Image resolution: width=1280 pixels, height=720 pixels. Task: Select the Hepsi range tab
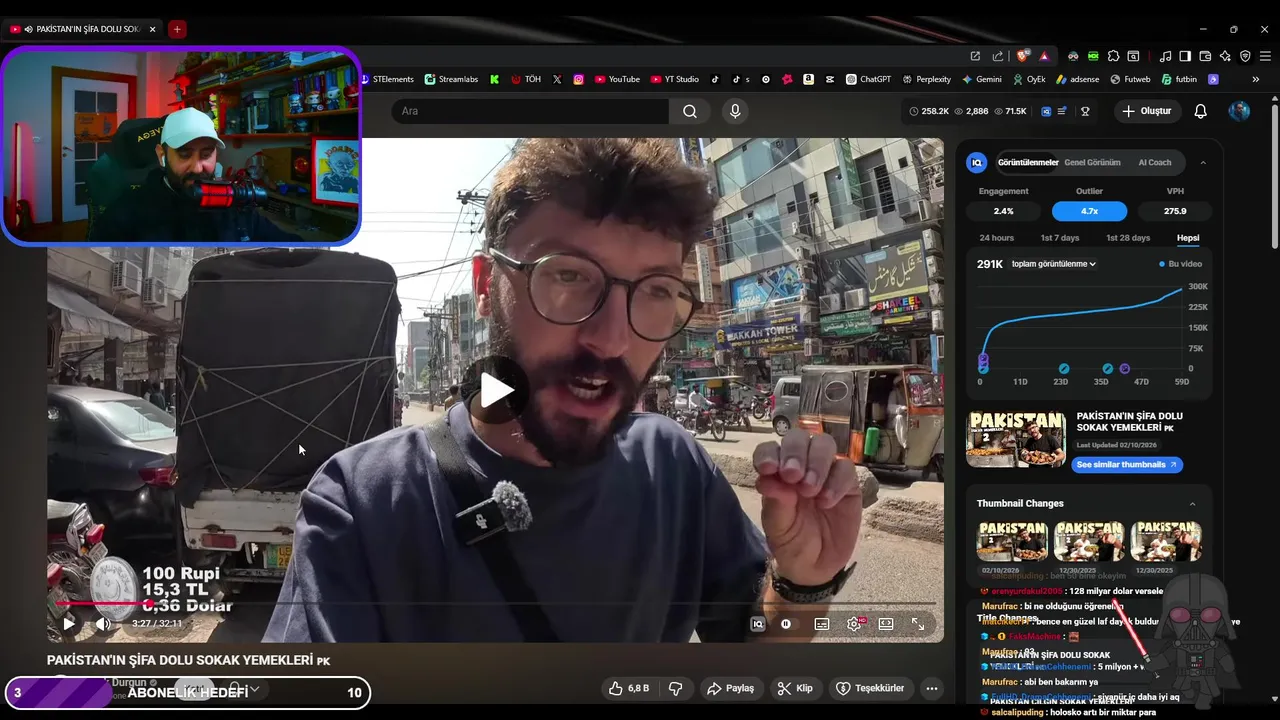1188,238
